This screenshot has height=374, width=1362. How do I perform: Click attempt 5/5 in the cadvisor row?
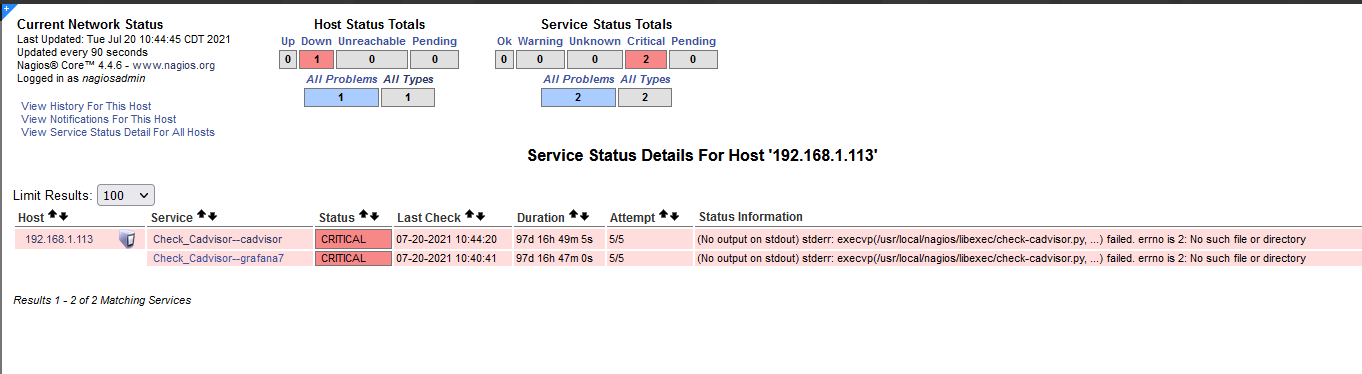pos(618,239)
